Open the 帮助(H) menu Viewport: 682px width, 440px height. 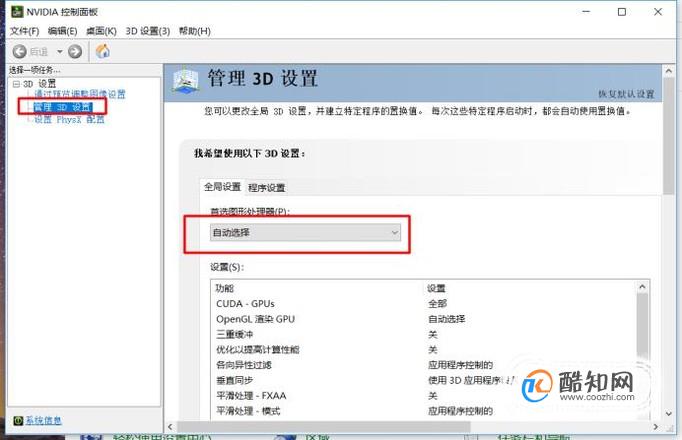point(194,31)
